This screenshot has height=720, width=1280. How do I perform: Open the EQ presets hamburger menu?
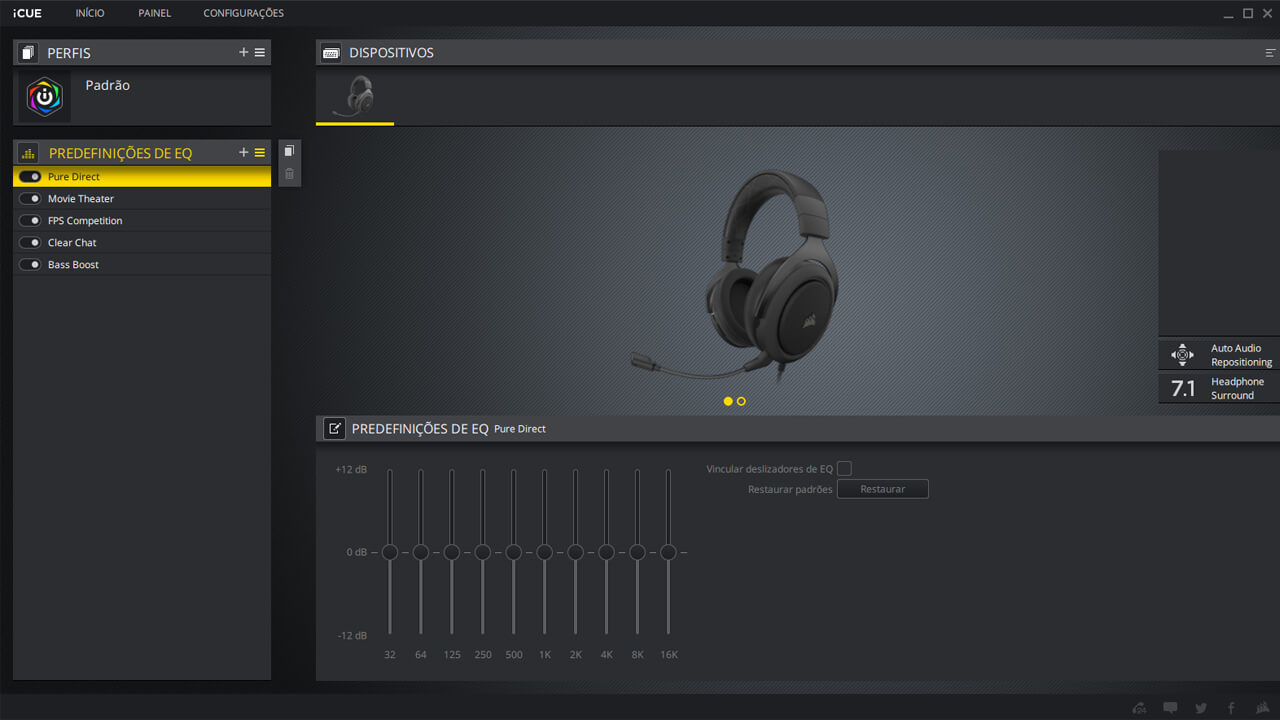pos(260,152)
